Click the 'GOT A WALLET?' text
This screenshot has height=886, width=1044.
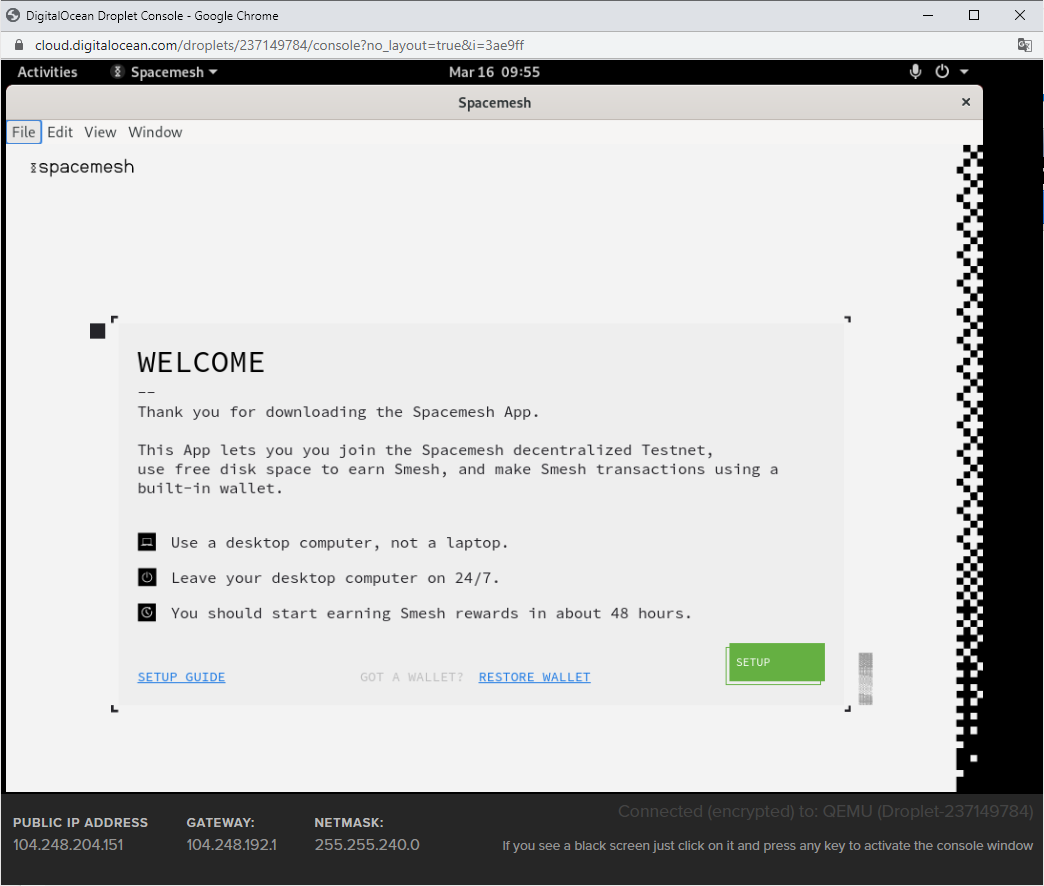pos(411,677)
